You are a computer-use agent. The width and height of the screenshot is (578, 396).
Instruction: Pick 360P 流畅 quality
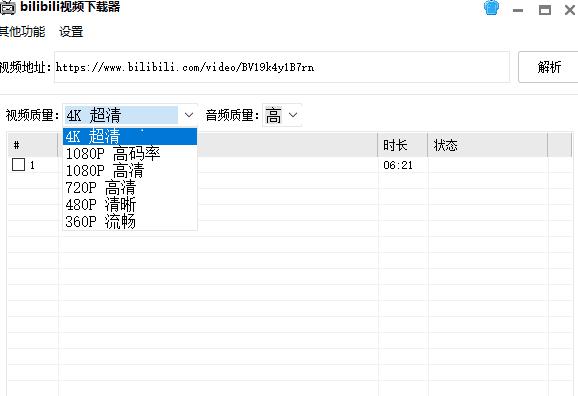point(130,221)
